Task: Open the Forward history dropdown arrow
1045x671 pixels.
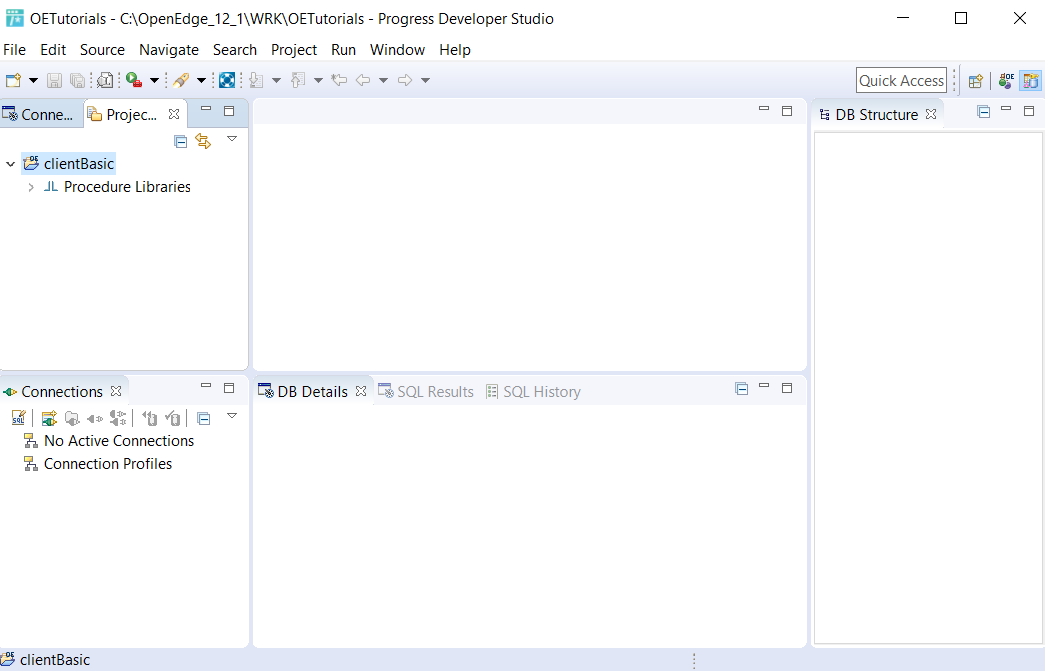Action: 425,81
